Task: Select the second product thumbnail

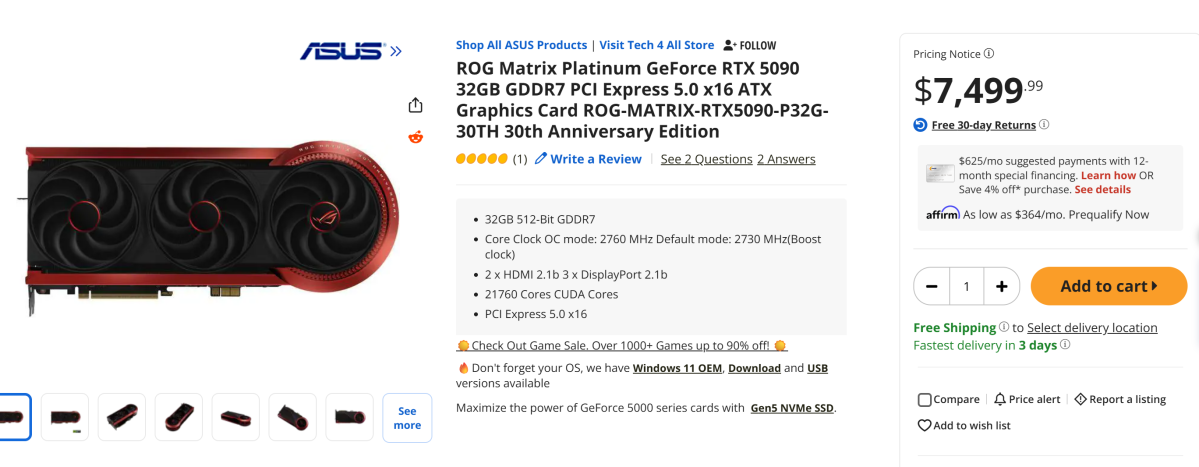Action: tap(65, 417)
